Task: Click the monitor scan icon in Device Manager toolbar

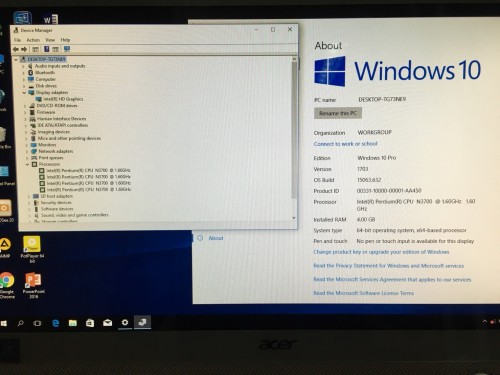Action: [67, 49]
